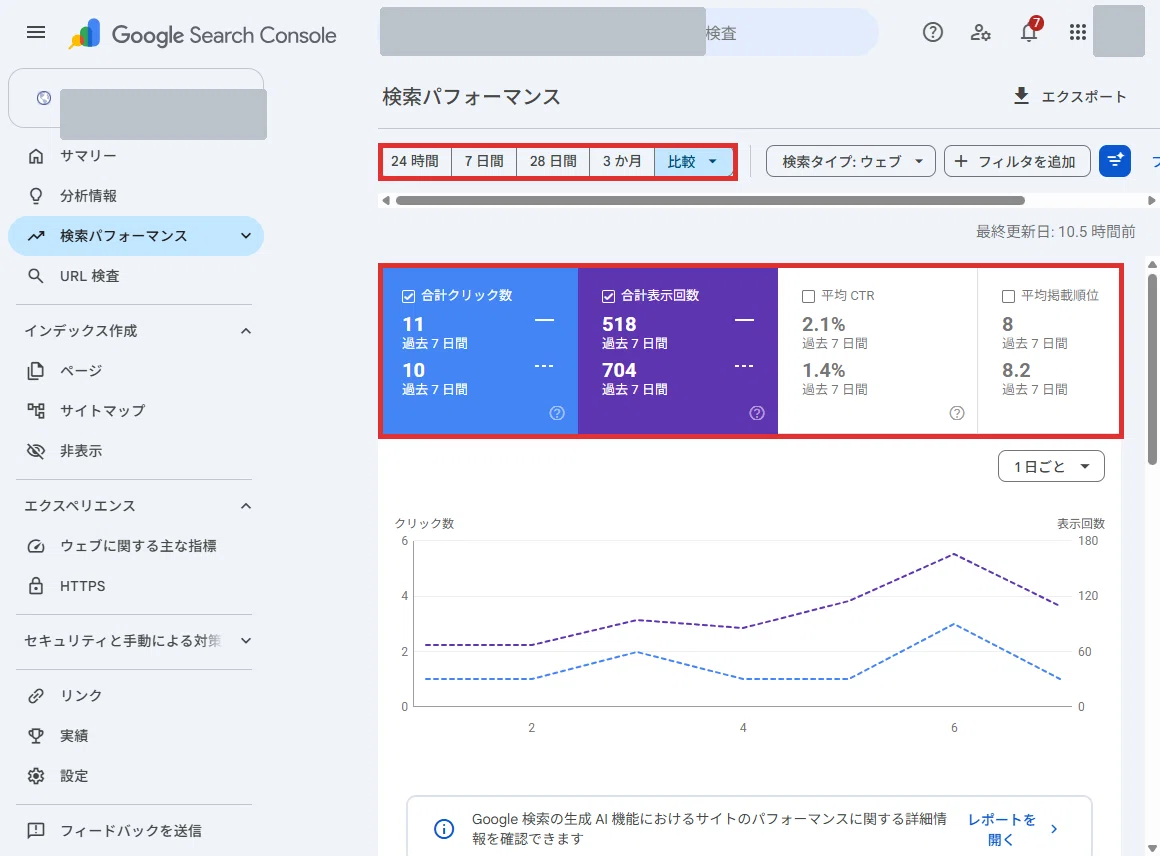Click the 実績 trophy icon
Viewport: 1160px width, 856px height.
pos(36,735)
